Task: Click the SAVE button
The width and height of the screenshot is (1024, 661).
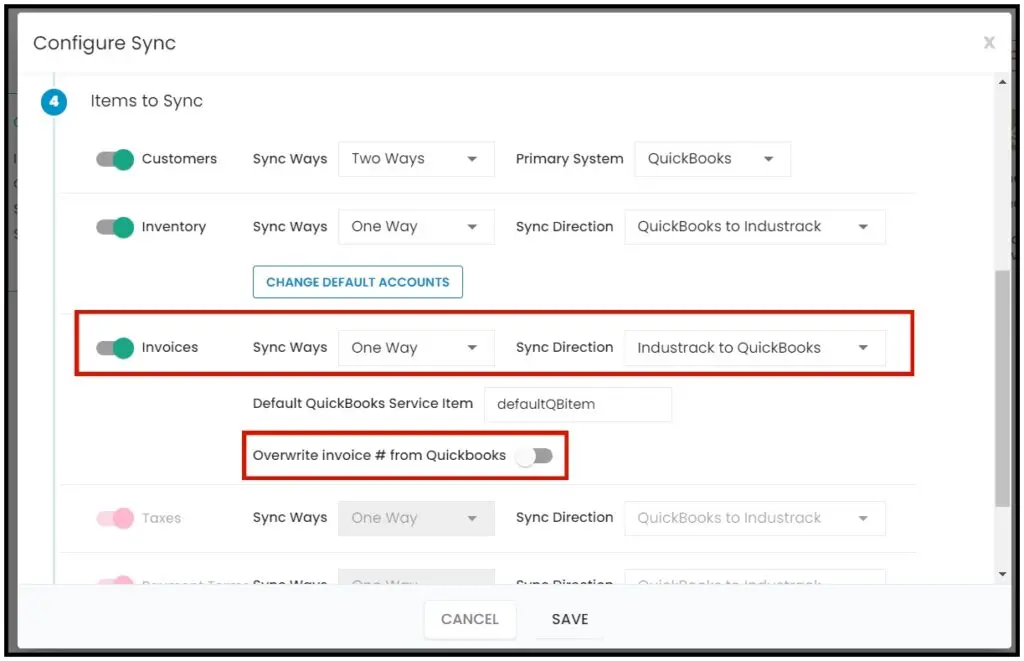Action: coord(570,619)
